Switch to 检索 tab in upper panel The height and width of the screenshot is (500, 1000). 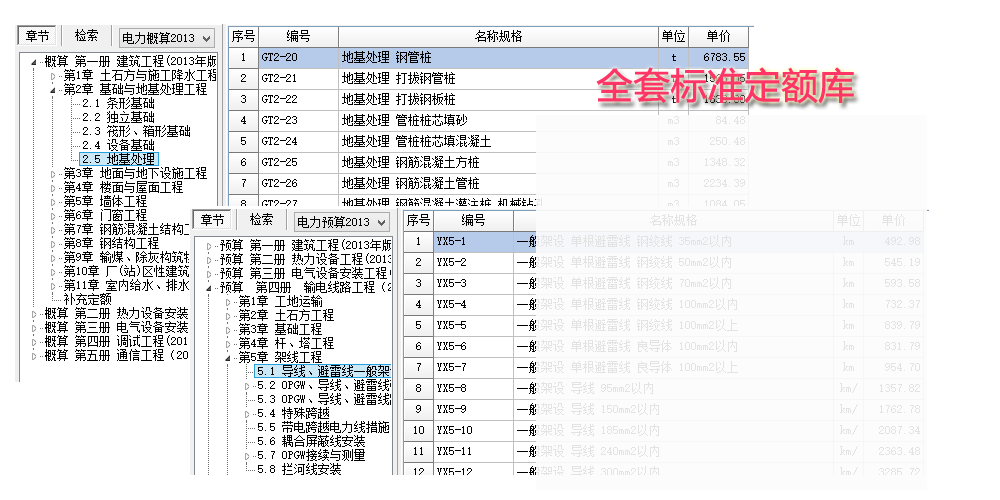[85, 36]
